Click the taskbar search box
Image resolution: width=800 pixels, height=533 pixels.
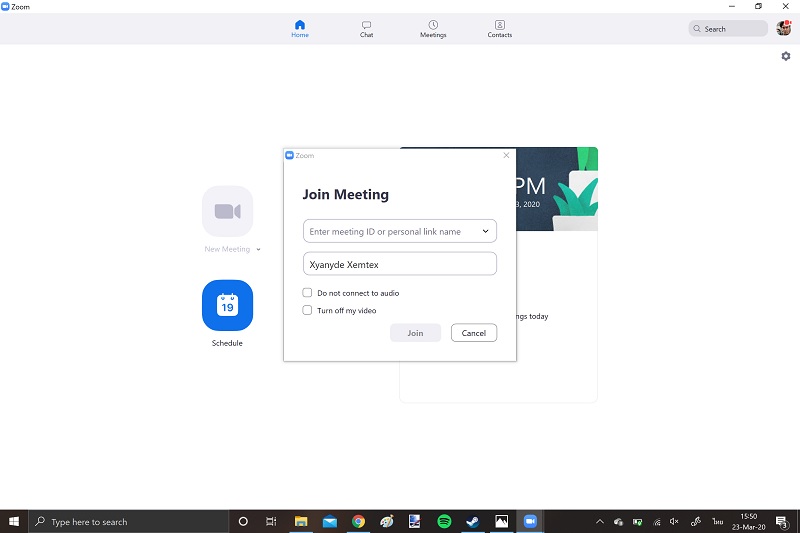[x=128, y=521]
